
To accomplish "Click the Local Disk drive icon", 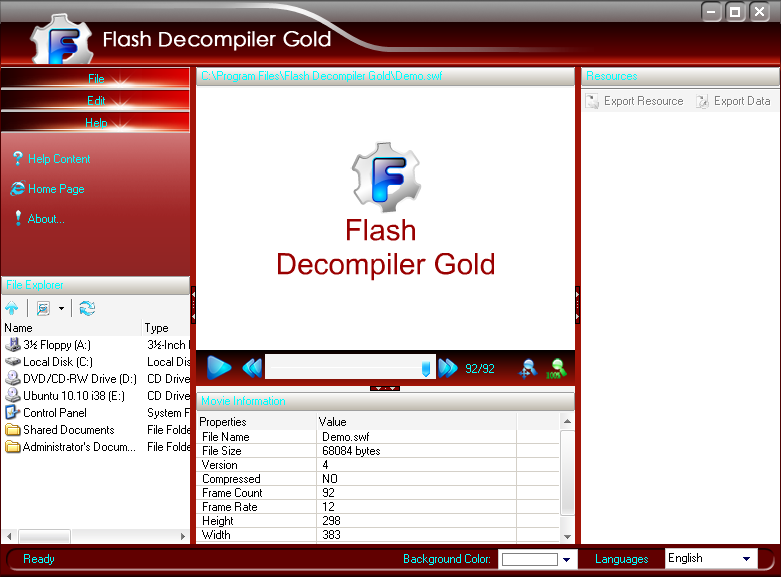I will point(12,361).
